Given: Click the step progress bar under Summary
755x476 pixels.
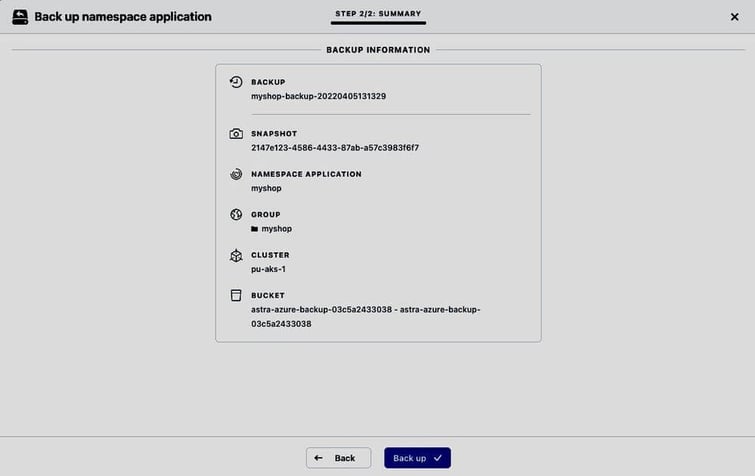Looking at the screenshot, I should 378,23.
